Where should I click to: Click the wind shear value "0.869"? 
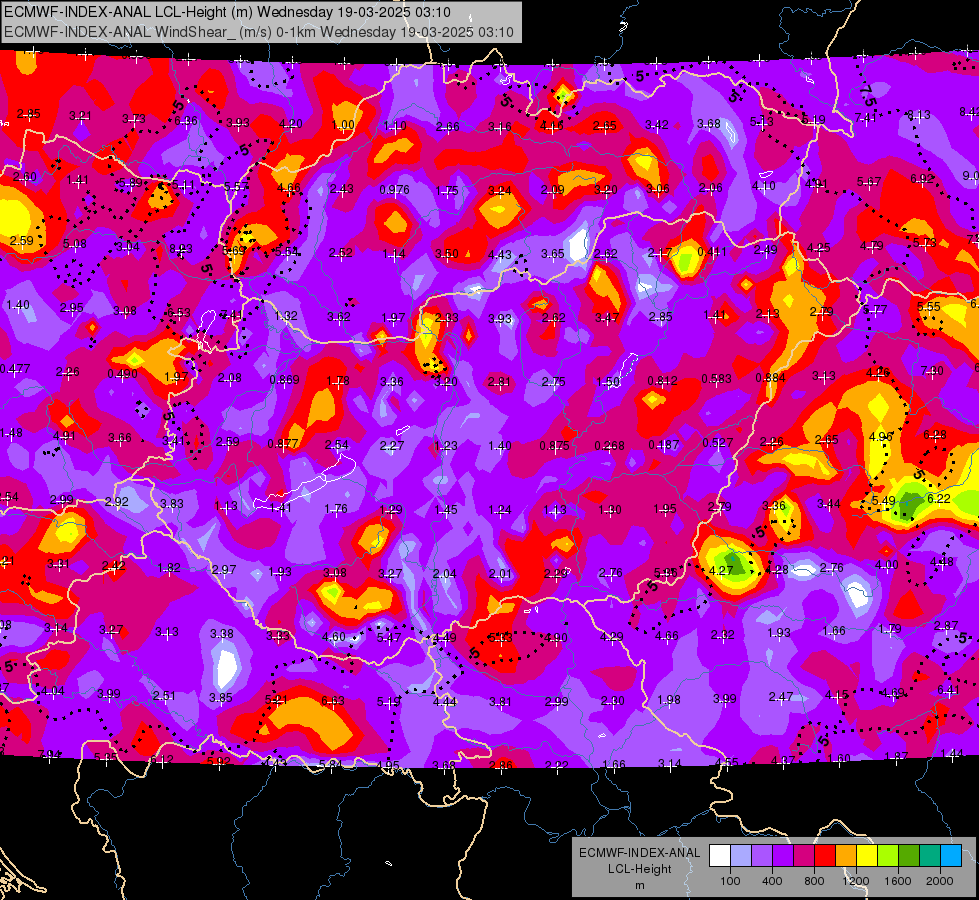pyautogui.click(x=284, y=379)
